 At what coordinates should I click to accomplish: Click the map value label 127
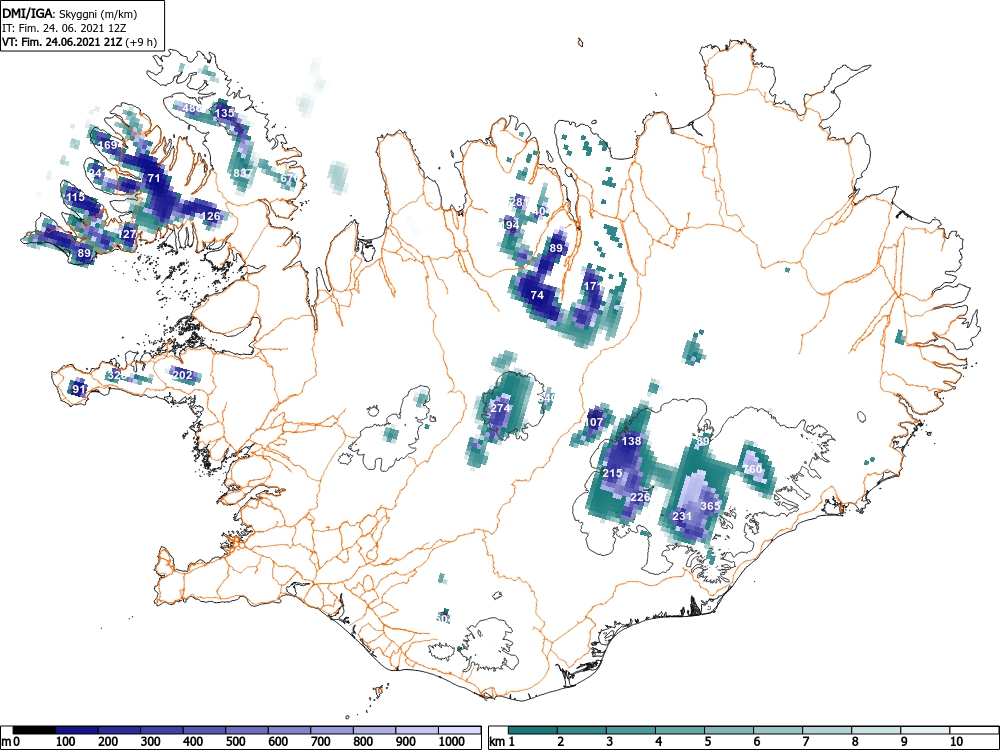click(x=129, y=234)
